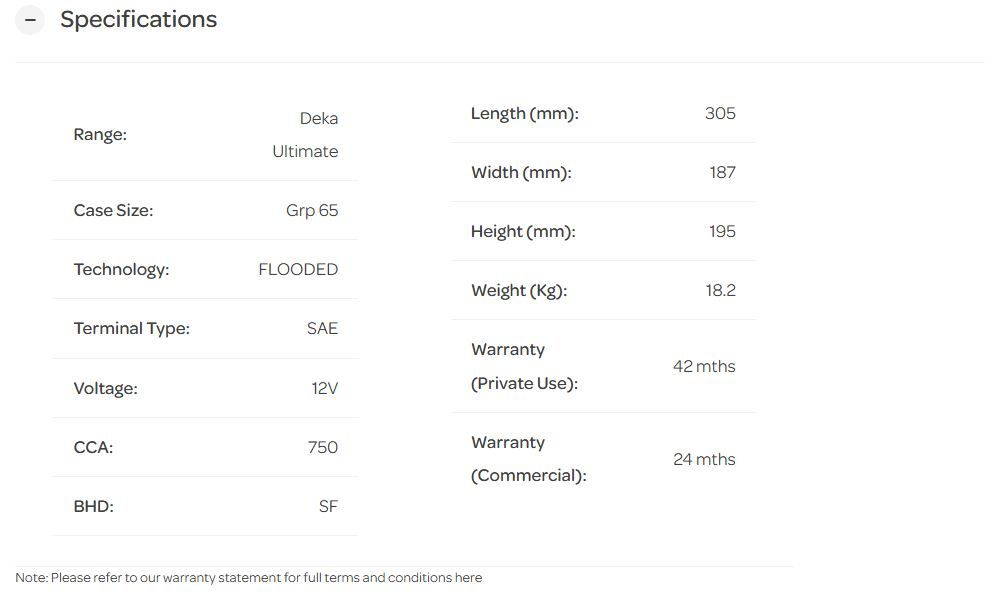
Task: Click the SAE terminal value
Action: point(322,329)
